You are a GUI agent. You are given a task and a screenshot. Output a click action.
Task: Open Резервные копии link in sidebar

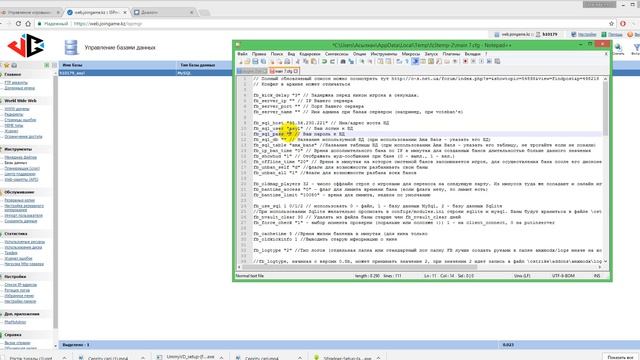20,200
